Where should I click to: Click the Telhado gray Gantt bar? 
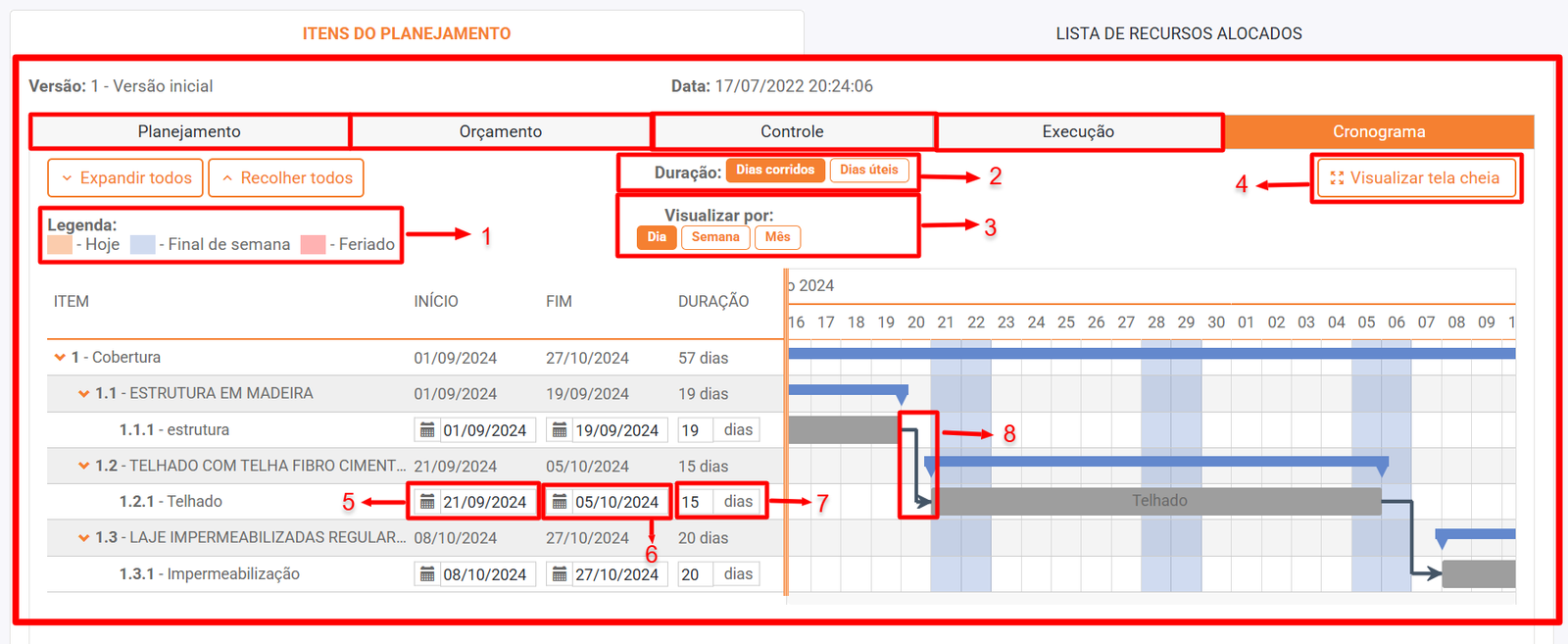[1158, 501]
